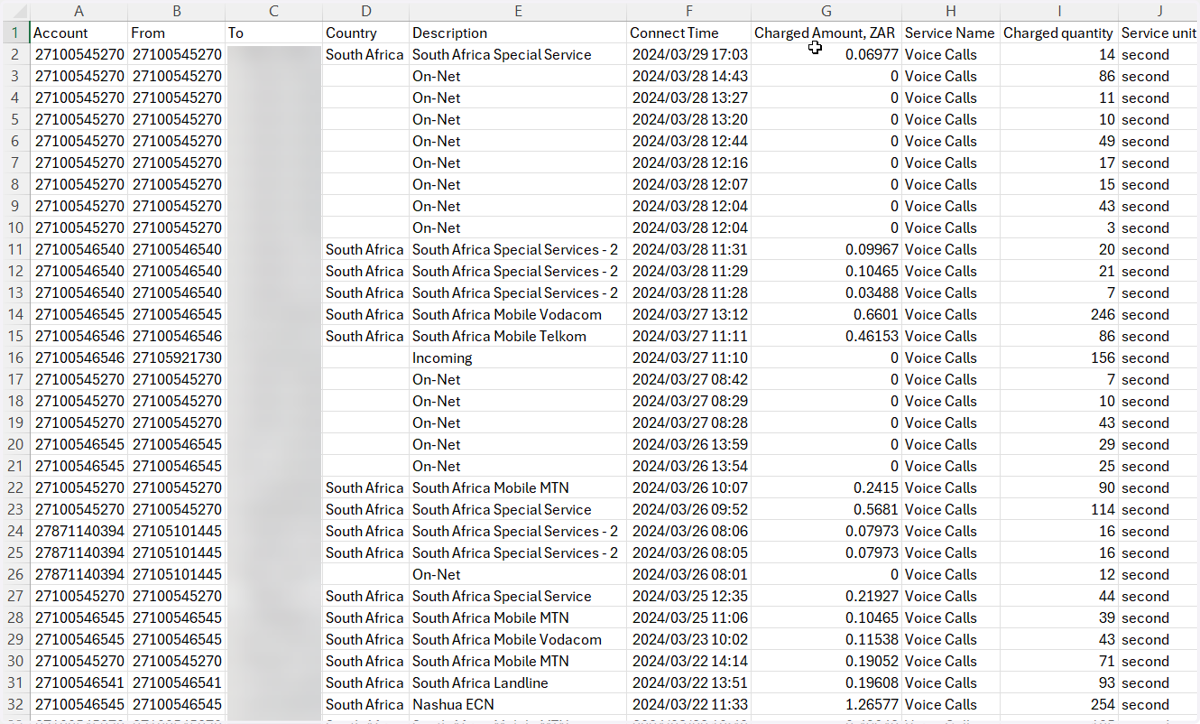The width and height of the screenshot is (1200, 724).
Task: Click the 'From' header cell
Action: pos(176,32)
